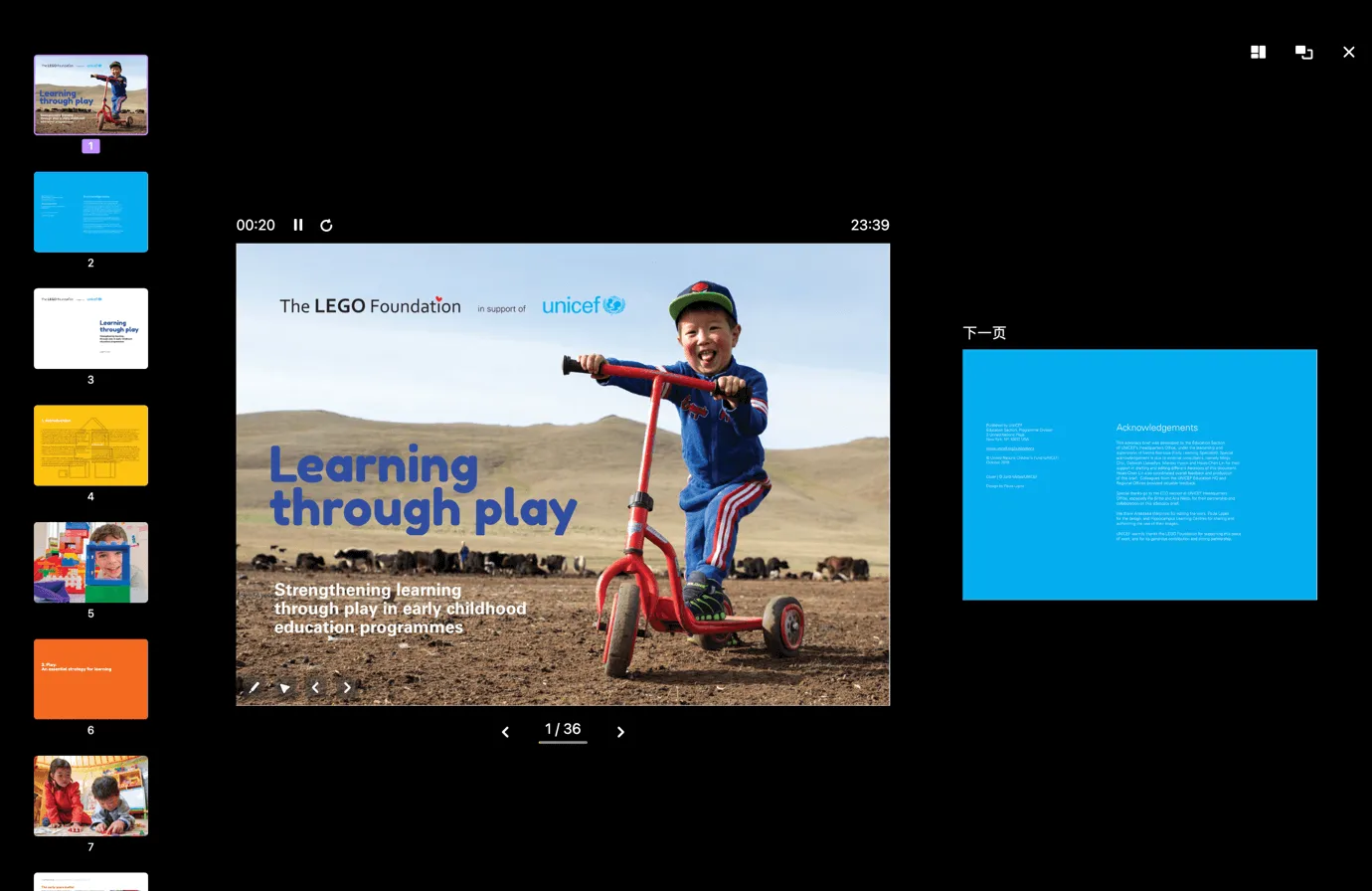Open the 1 / 36 page number field
Viewport: 1372px width, 891px height.
point(563,730)
